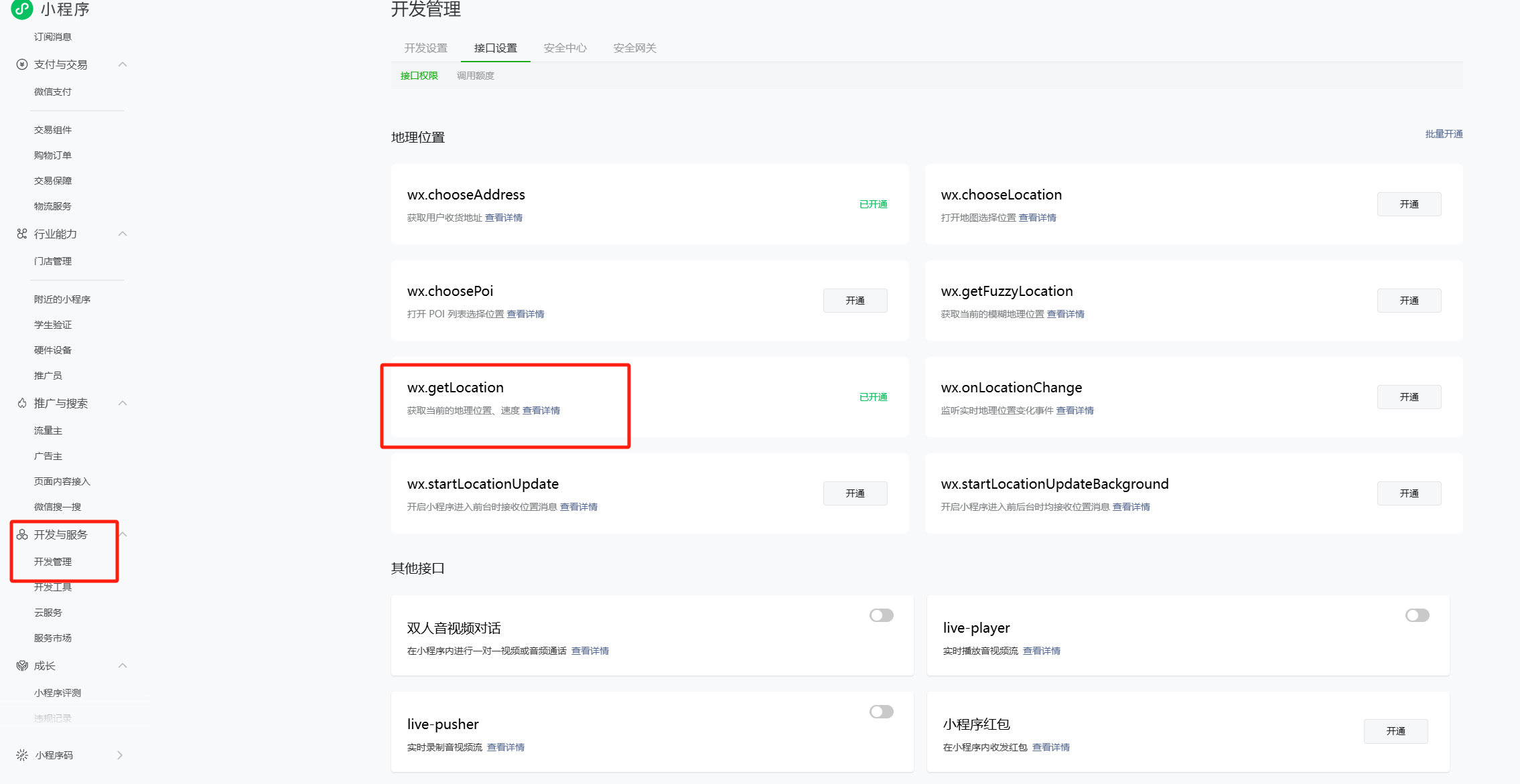
Task: Click the 推广与搜索 flame icon
Action: 22,403
